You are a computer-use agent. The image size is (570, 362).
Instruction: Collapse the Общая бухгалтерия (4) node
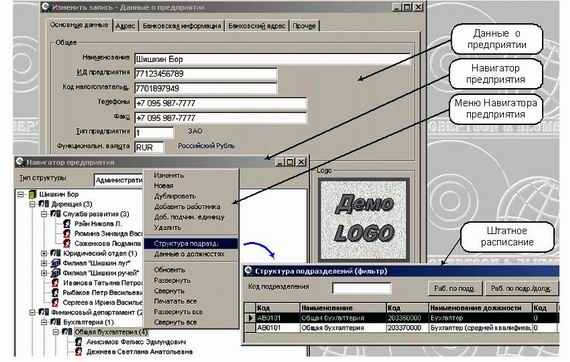tap(56, 332)
